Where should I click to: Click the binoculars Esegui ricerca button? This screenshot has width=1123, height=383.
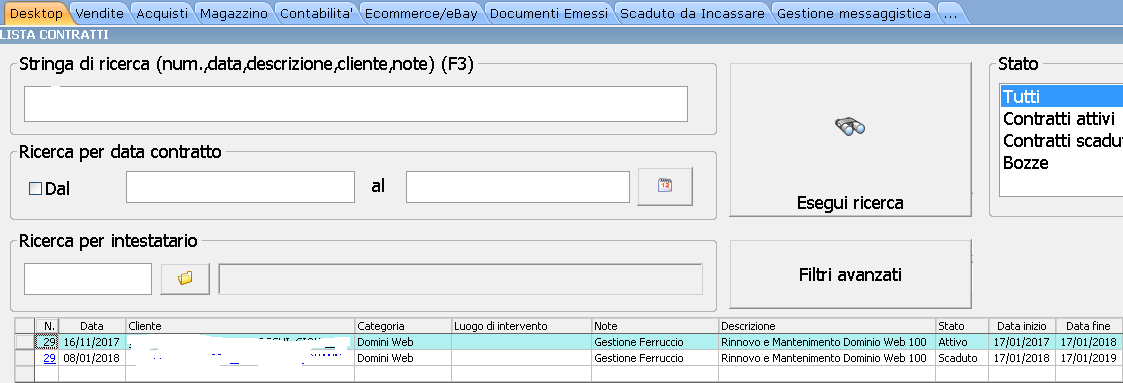coord(850,140)
